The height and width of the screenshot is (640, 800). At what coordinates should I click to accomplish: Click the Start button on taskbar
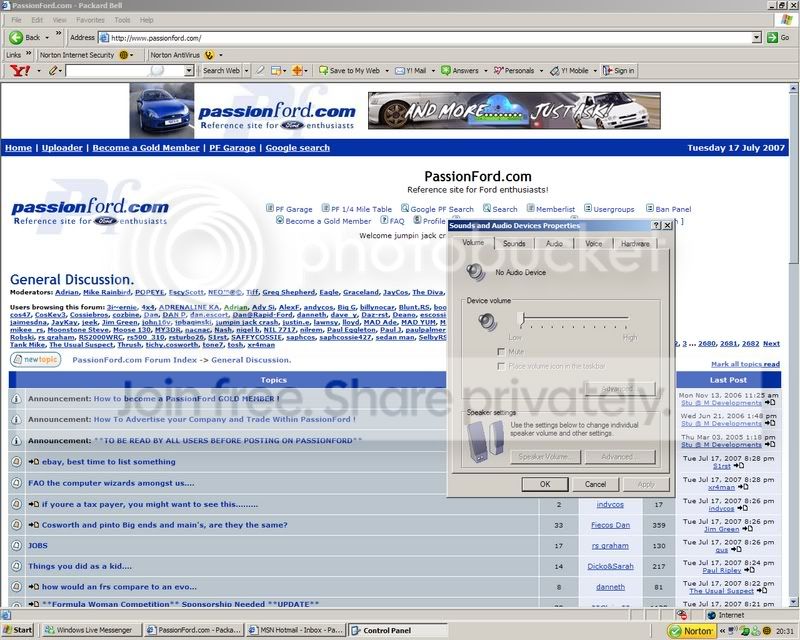coord(17,630)
